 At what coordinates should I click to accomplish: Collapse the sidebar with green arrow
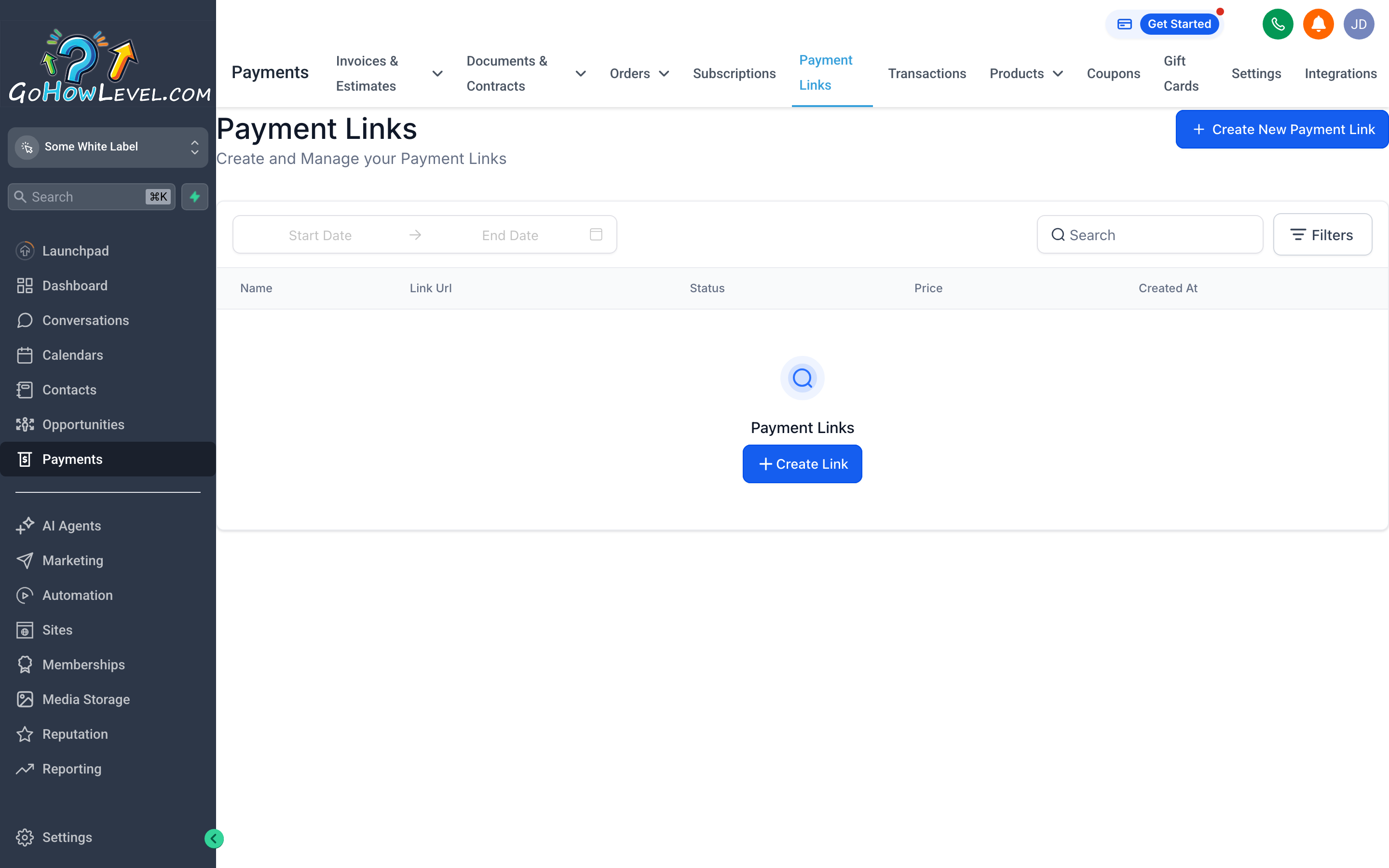click(214, 839)
